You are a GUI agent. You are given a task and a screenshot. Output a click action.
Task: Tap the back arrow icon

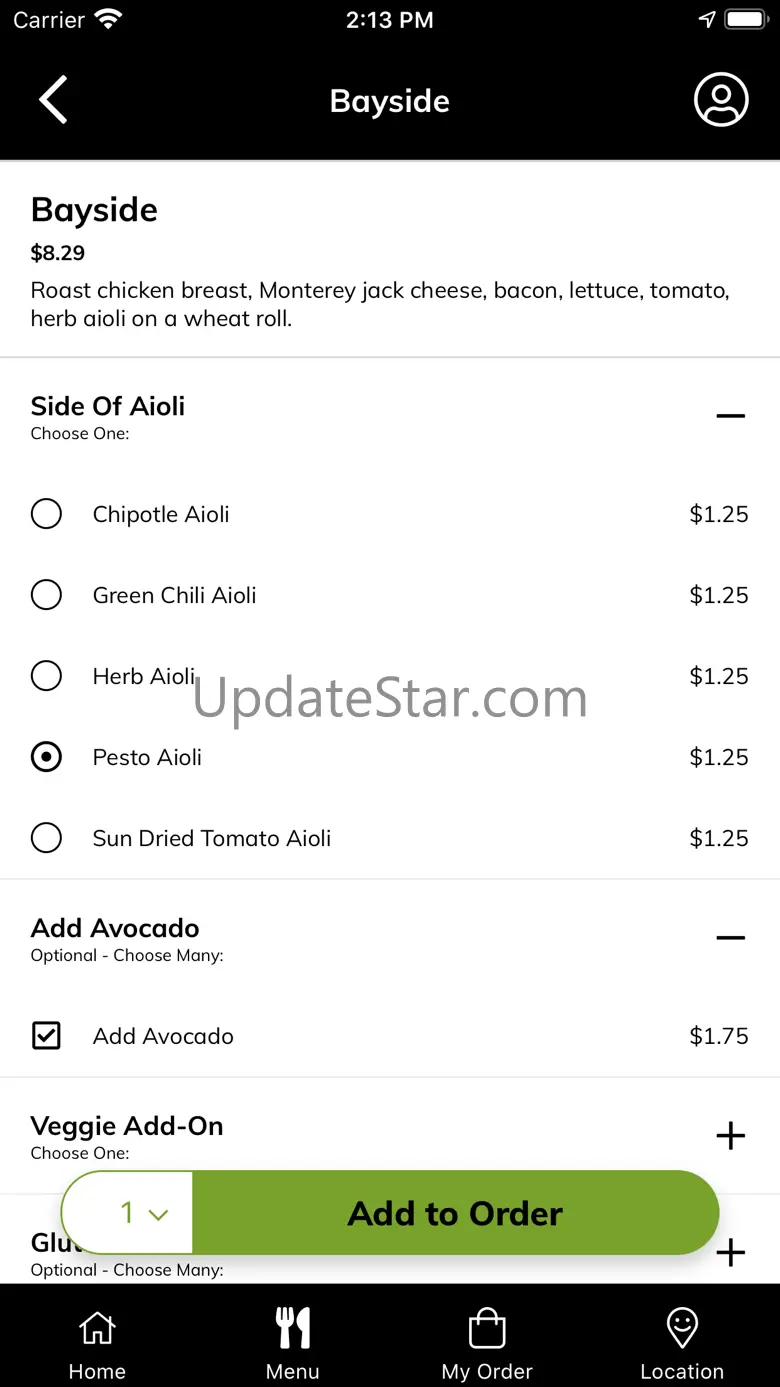pos(53,100)
